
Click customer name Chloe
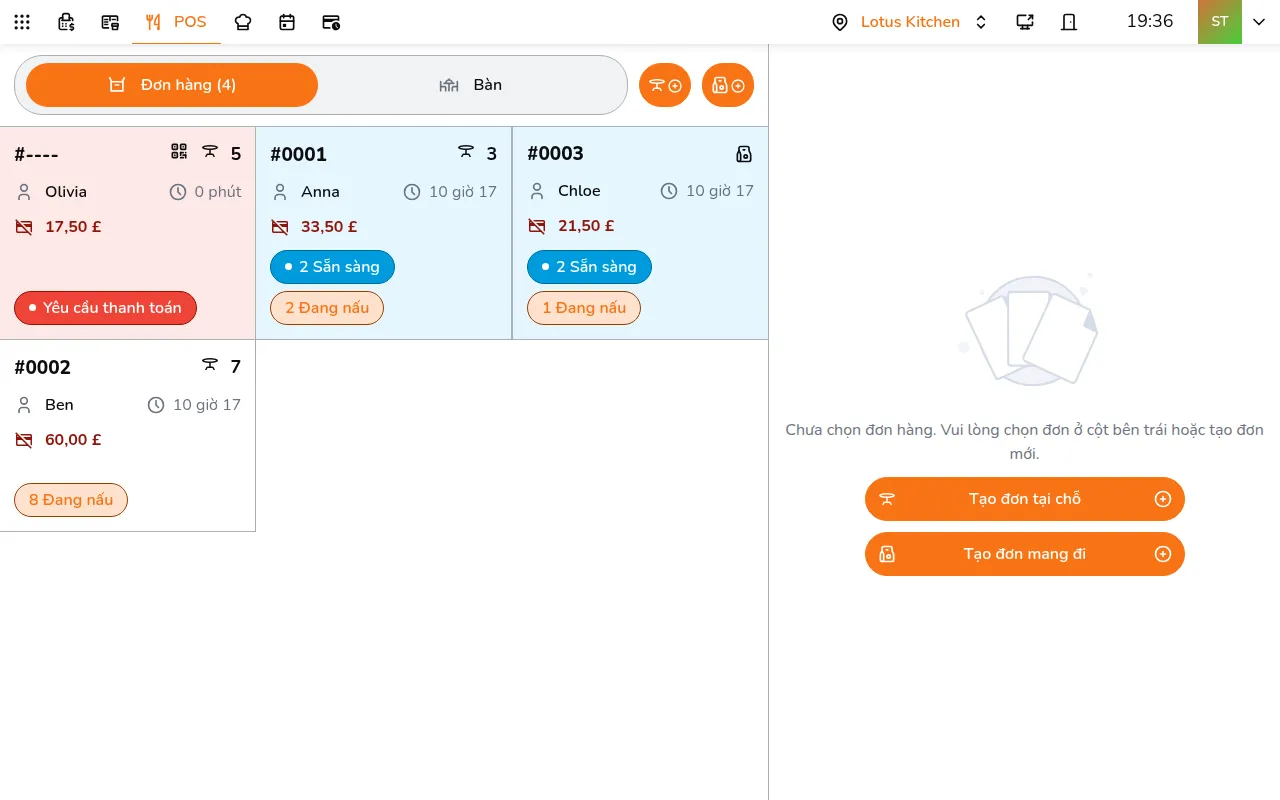coord(579,191)
